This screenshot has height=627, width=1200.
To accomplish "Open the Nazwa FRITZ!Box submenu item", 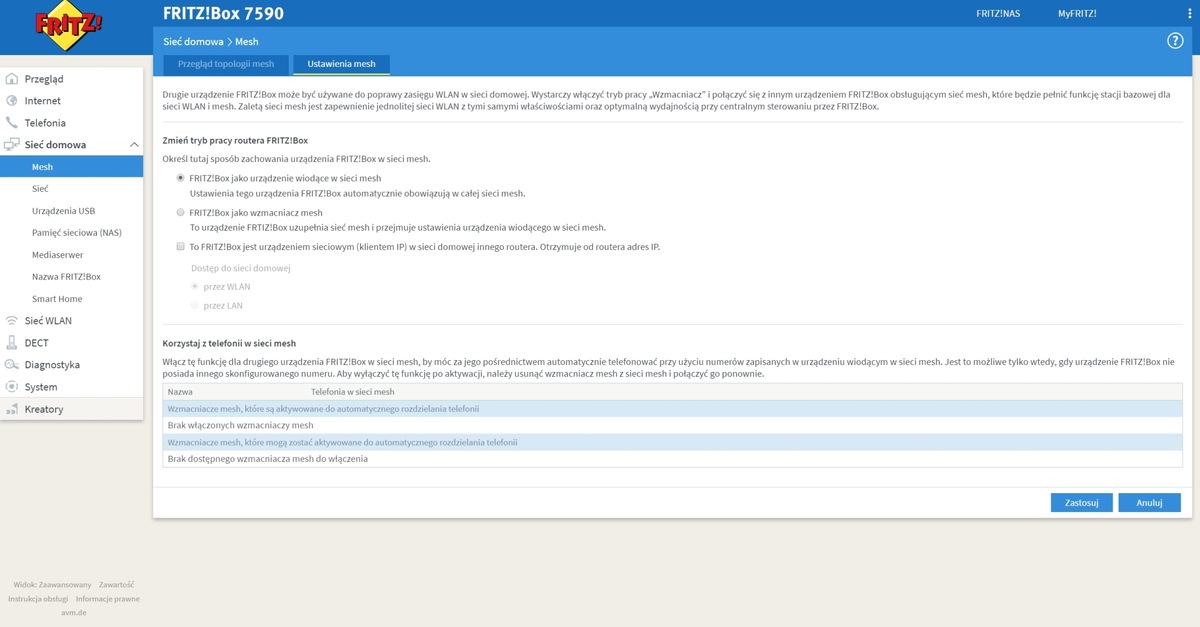I will 66,277.
